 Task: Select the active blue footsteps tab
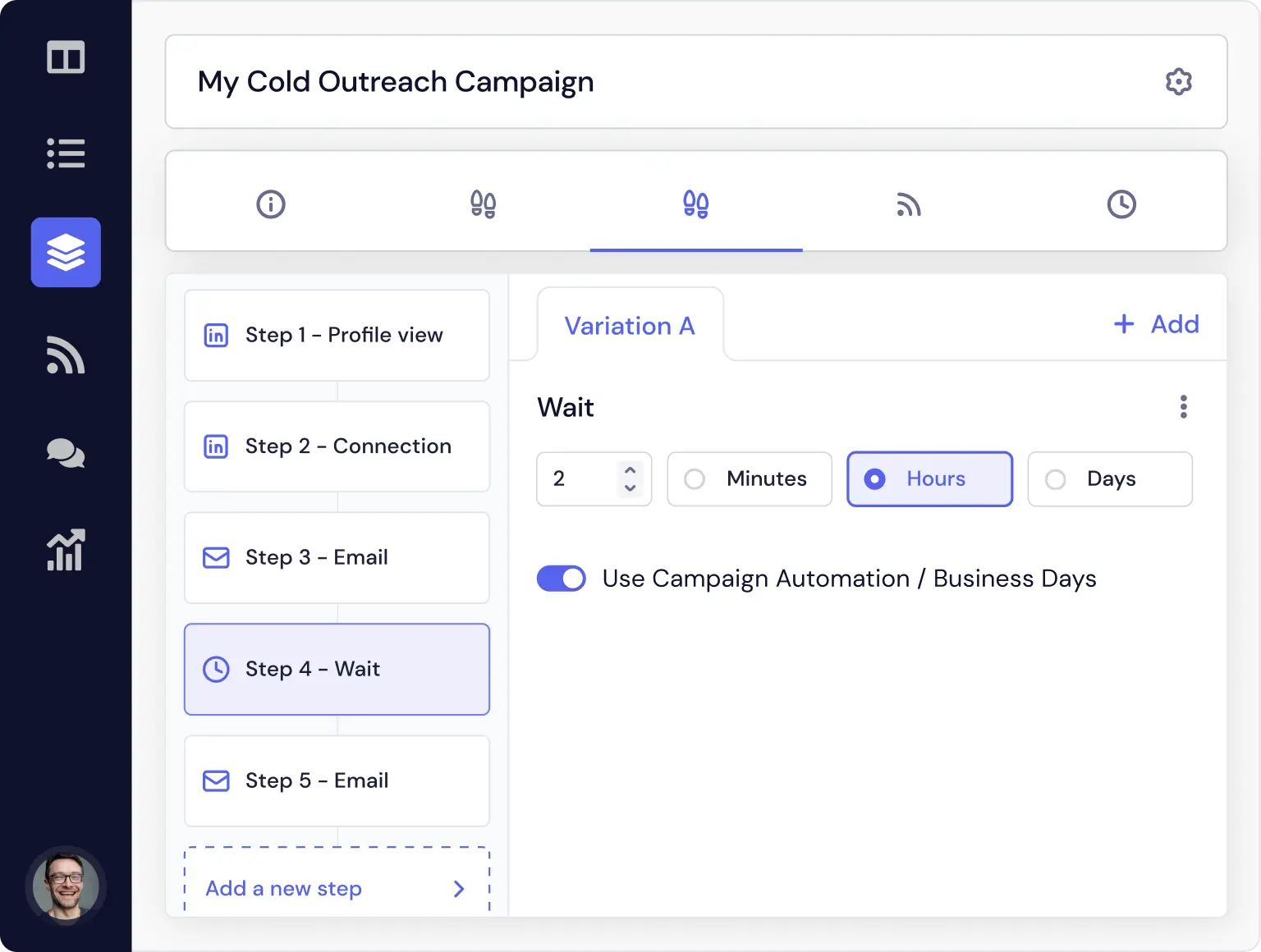[696, 204]
